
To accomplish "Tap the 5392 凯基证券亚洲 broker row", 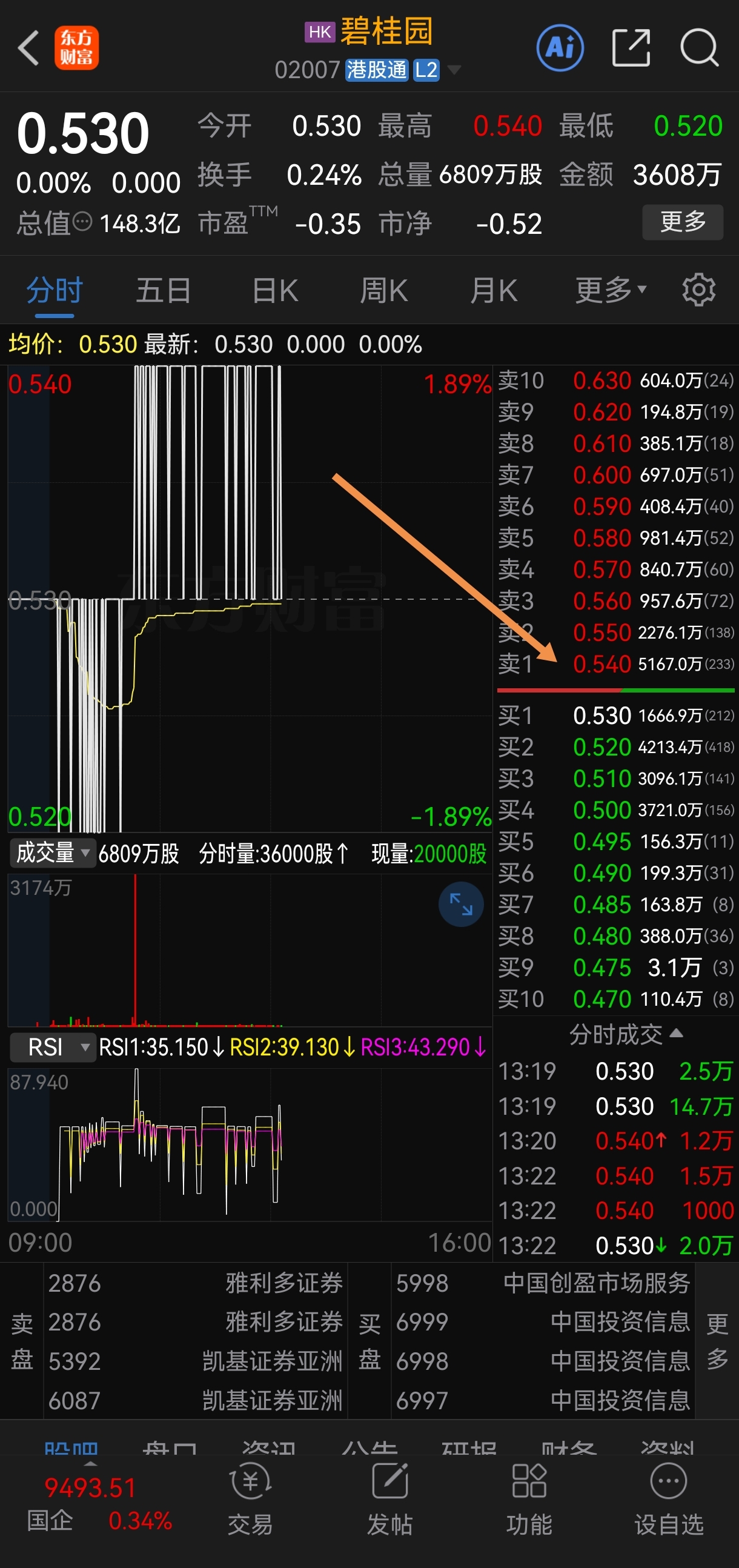I will click(196, 1361).
